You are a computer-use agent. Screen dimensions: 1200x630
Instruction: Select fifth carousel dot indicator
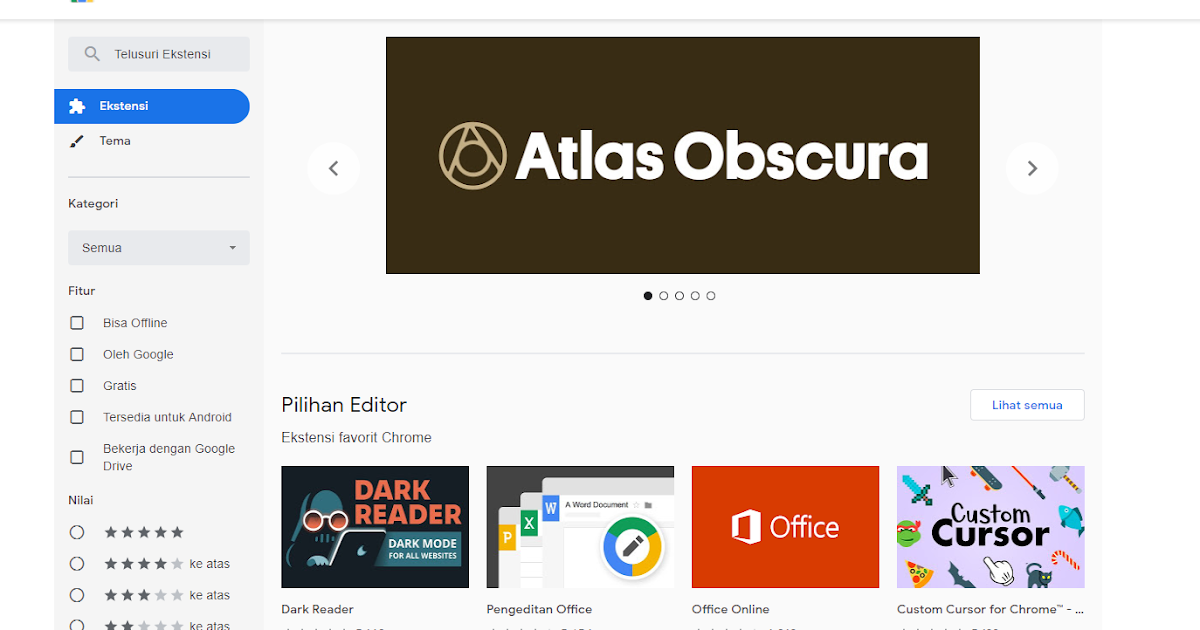click(x=711, y=296)
